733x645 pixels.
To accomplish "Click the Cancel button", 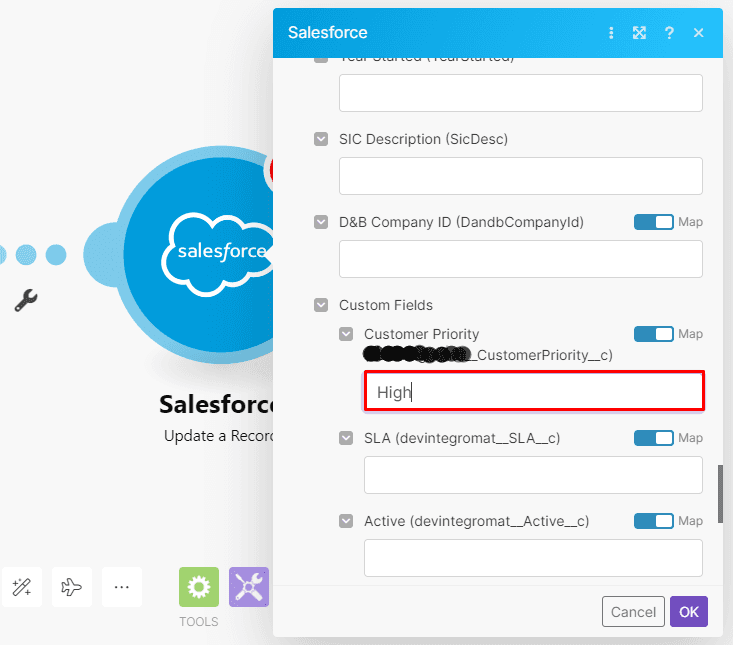I will pyautogui.click(x=633, y=611).
